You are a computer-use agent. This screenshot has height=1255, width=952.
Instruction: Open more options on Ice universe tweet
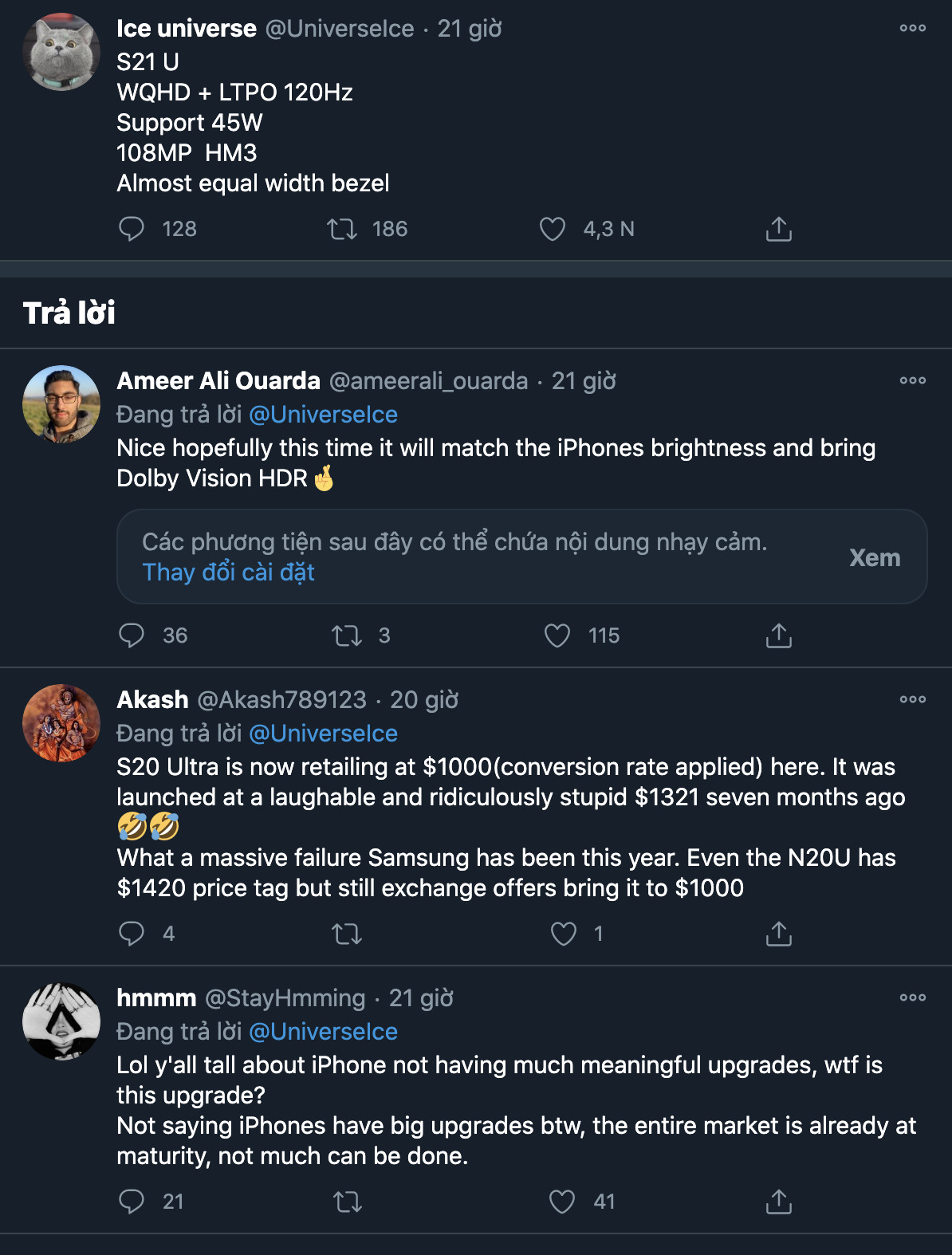[912, 28]
